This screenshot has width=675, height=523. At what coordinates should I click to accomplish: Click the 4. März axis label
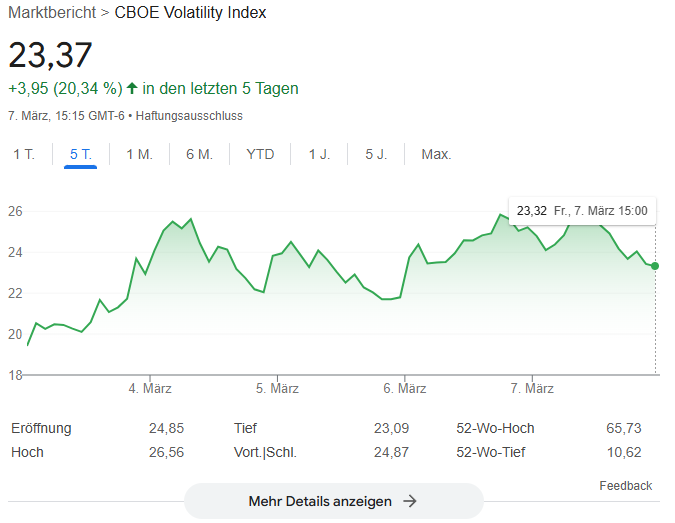pos(150,388)
